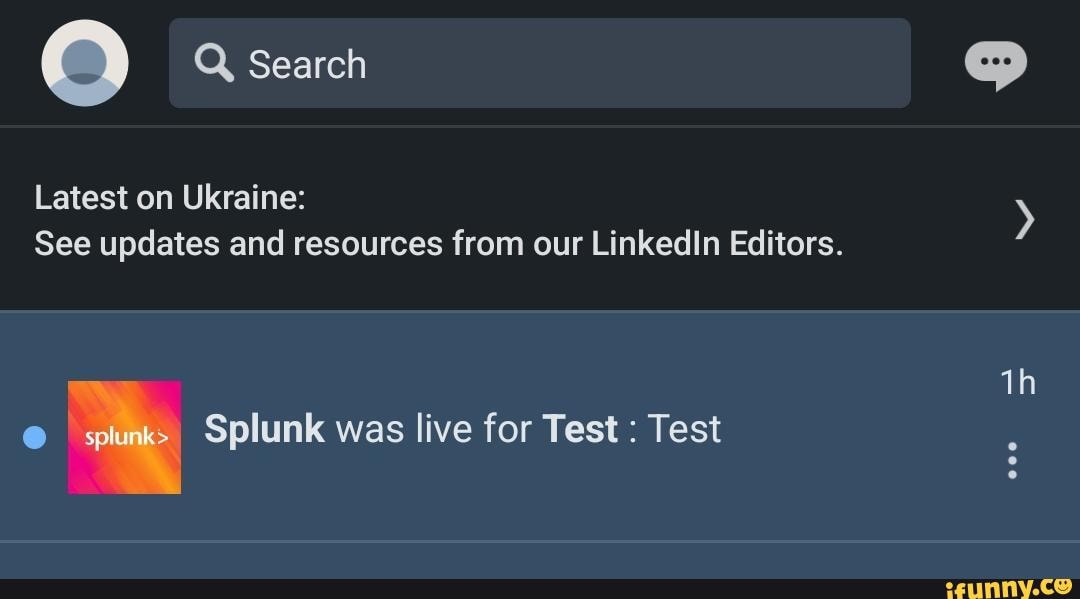Mark the live video alert unread via its dot
The height and width of the screenshot is (599, 1080).
pos(35,437)
